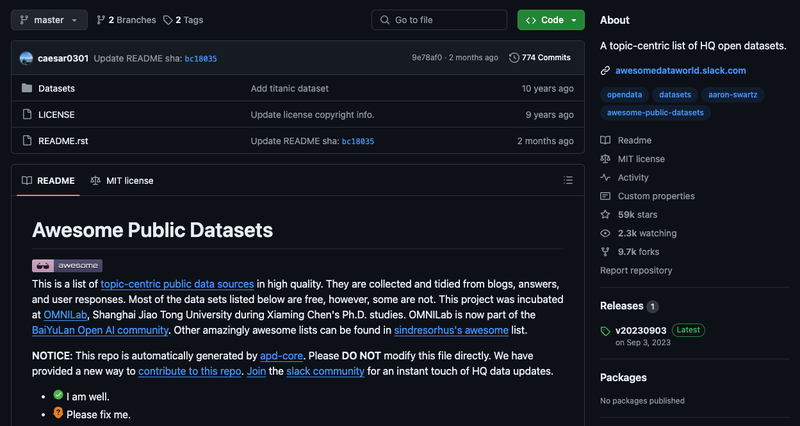Open the LICENSE file
The width and height of the screenshot is (800, 426).
point(57,115)
